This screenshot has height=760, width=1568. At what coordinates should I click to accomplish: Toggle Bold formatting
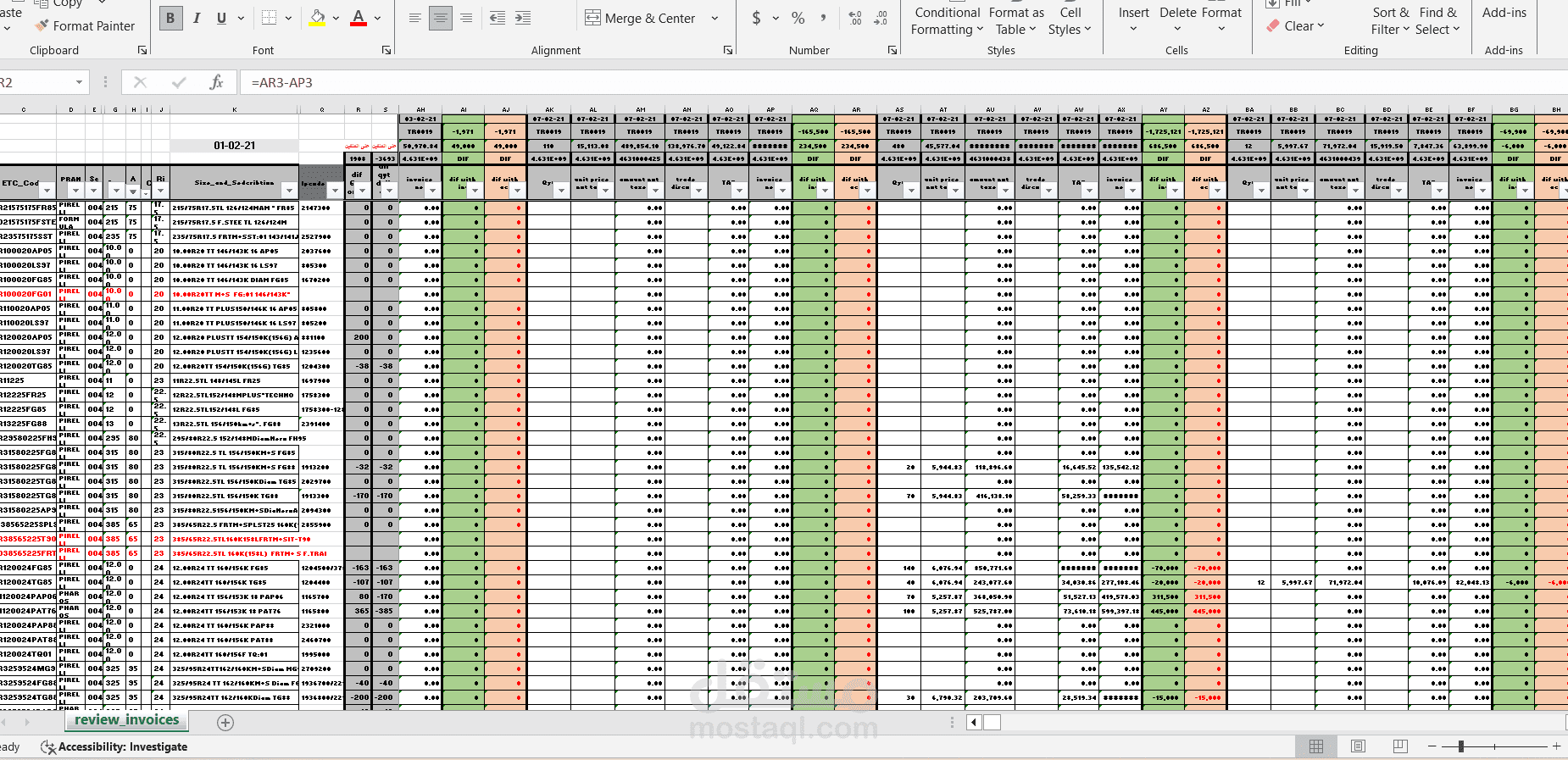(170, 18)
